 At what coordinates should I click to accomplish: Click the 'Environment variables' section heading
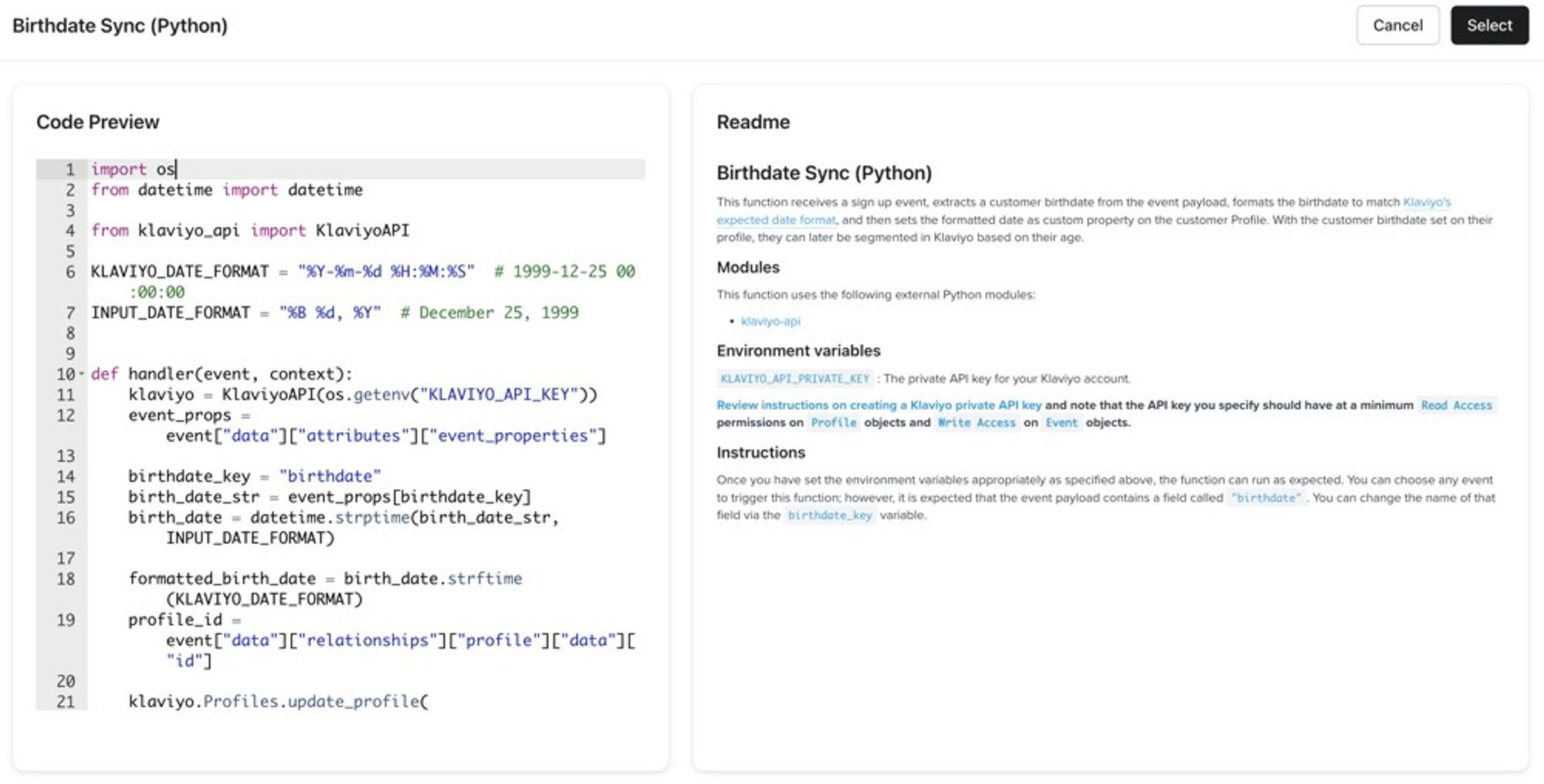798,351
